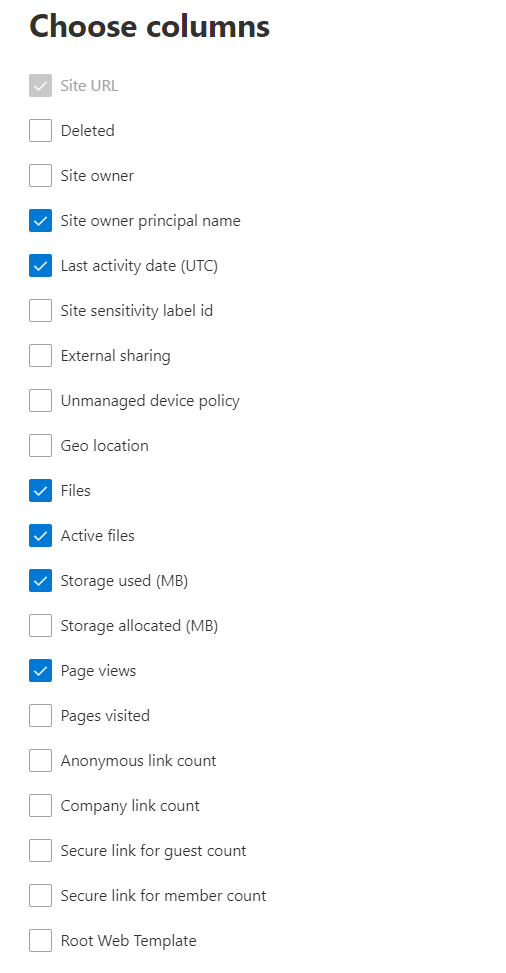Image resolution: width=506 pixels, height=973 pixels.
Task: Uncheck the Files column checkbox
Action: (x=40, y=490)
